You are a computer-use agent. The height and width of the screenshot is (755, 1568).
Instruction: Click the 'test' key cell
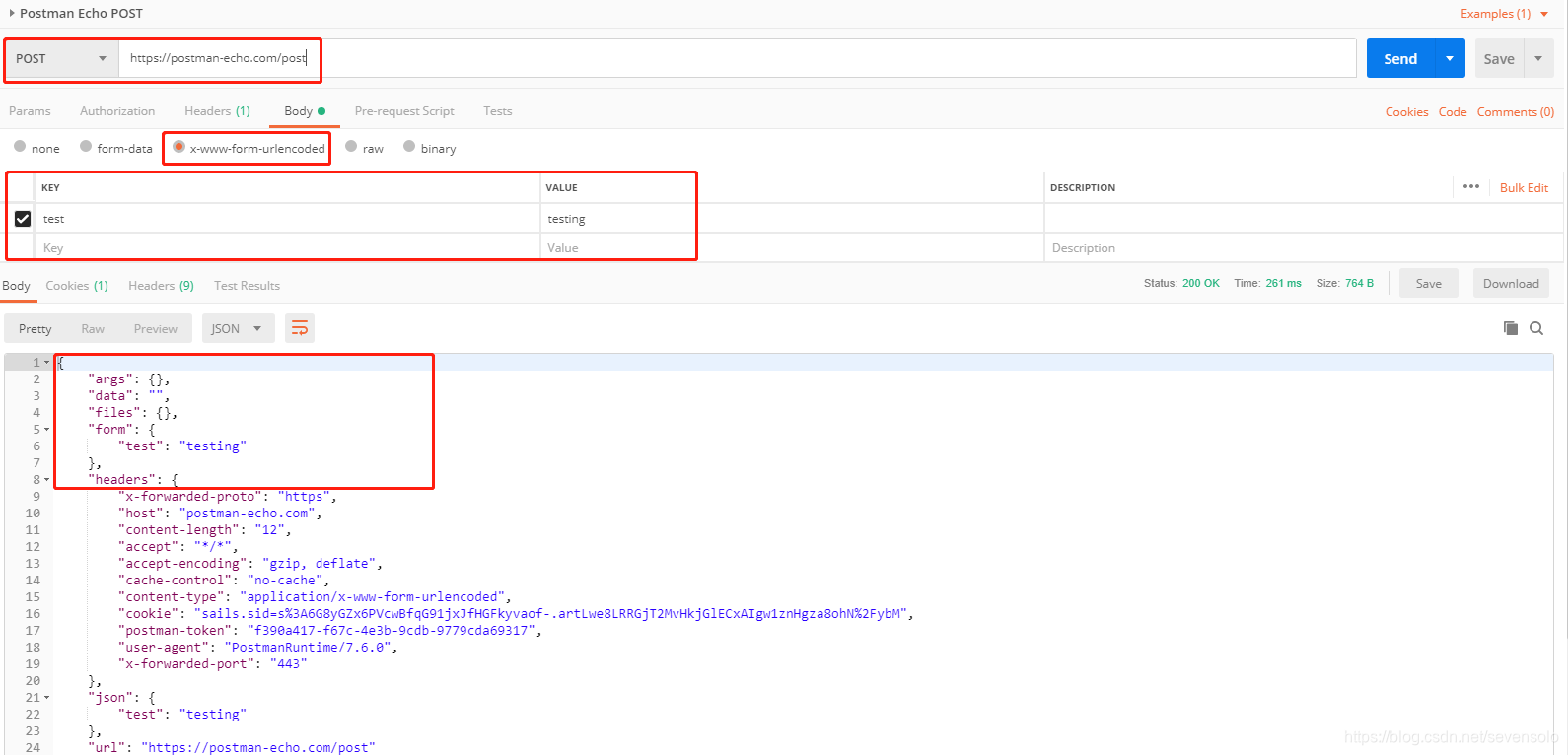coord(287,219)
